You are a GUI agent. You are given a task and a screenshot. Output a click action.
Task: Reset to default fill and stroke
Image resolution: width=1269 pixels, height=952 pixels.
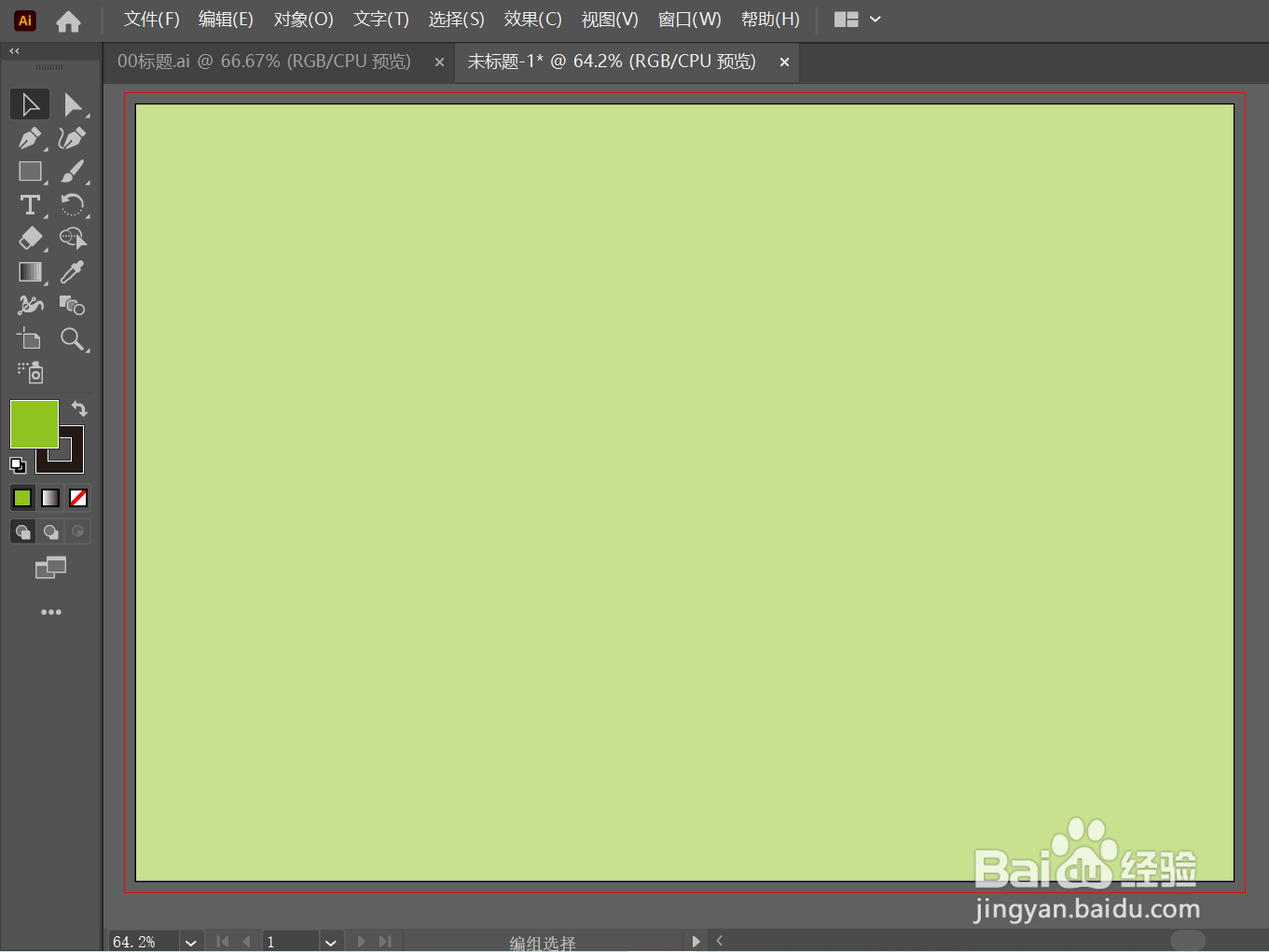click(18, 464)
